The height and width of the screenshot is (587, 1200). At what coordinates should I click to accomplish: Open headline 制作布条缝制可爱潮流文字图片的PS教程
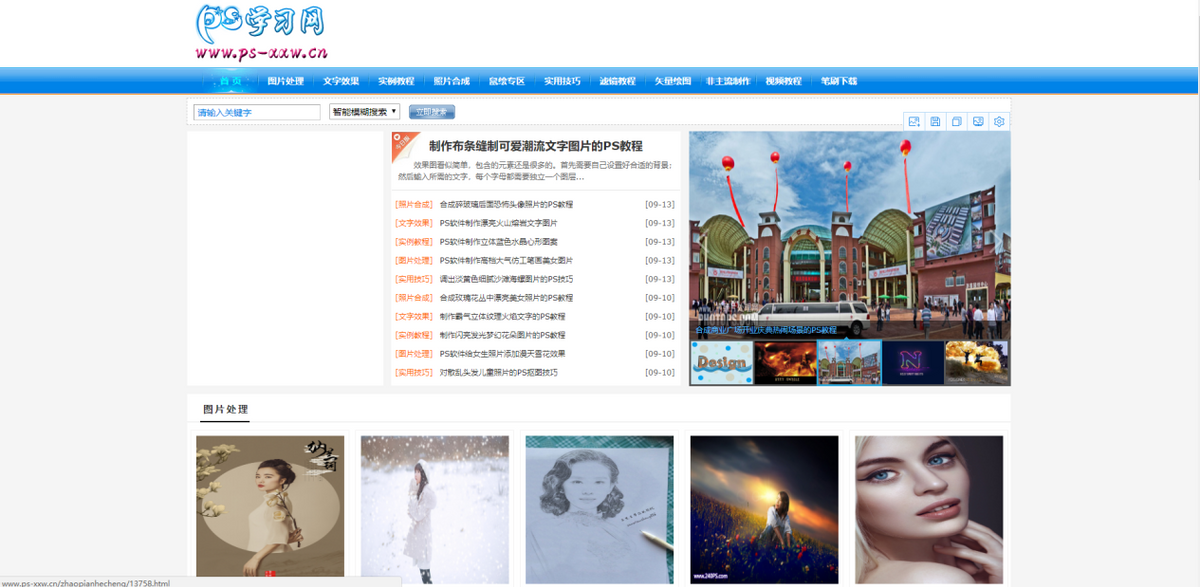click(536, 146)
